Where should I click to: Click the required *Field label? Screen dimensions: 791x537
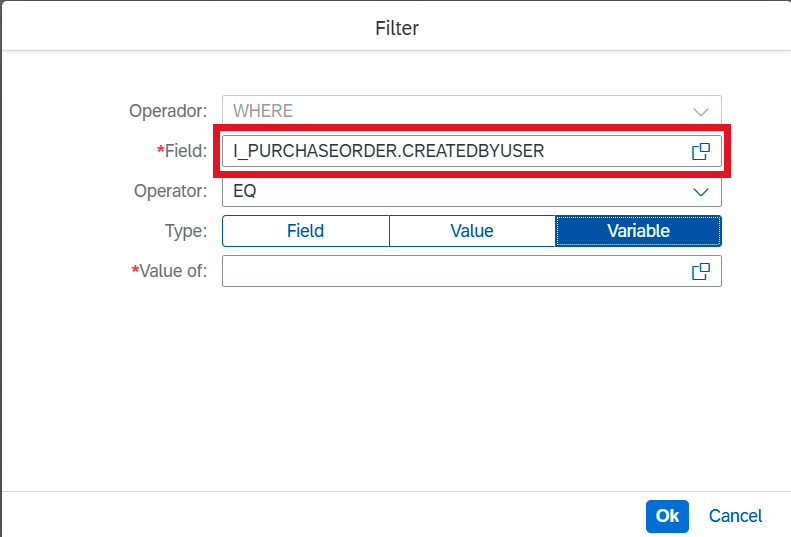[182, 151]
